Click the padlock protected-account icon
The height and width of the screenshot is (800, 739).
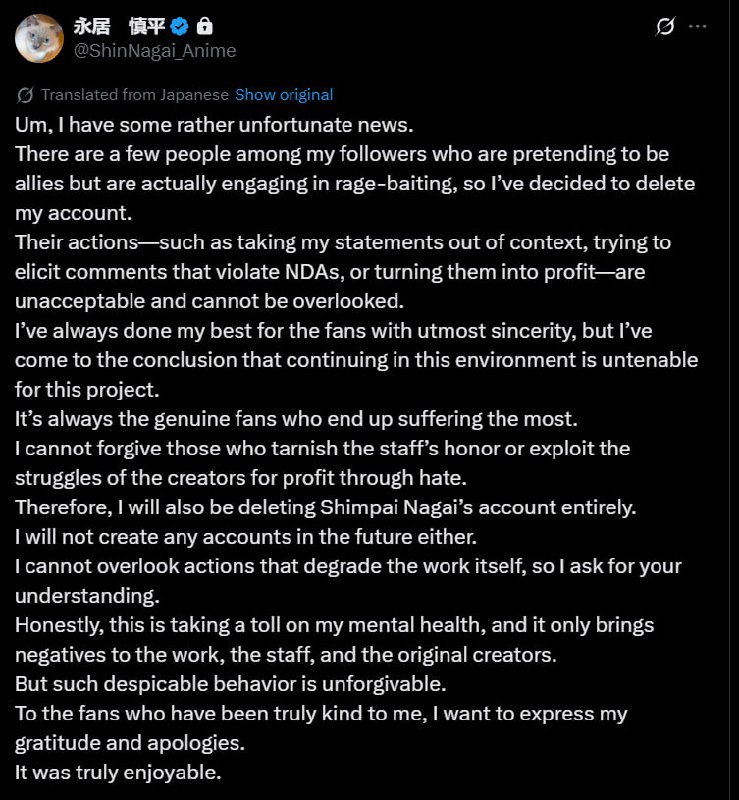(204, 26)
